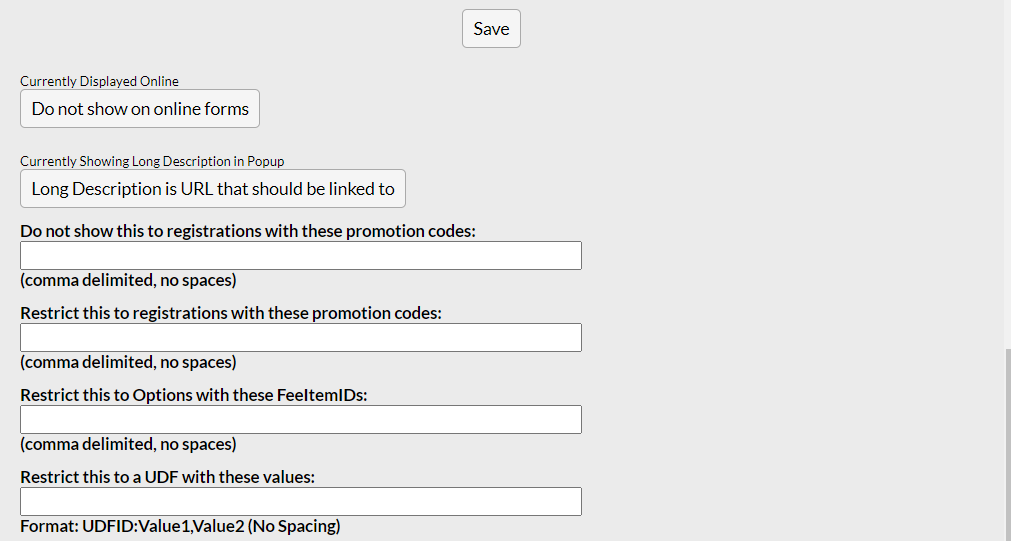Viewport: 1011px width, 541px height.
Task: Click the UDF values input field
Action: [301, 501]
